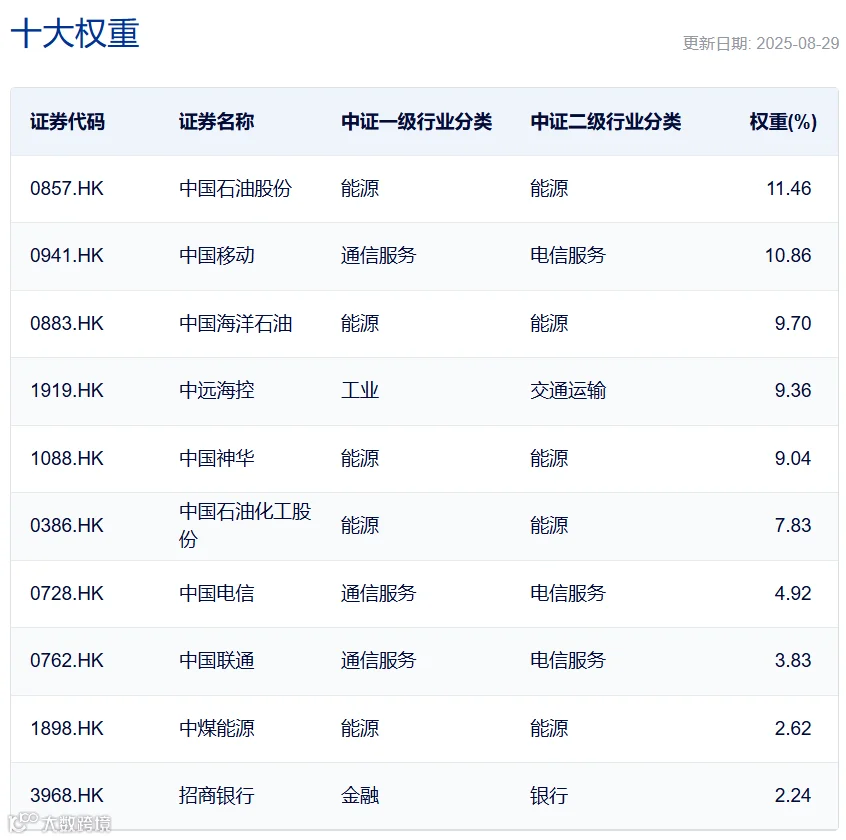Select the name 中煤能源
The height and width of the screenshot is (840, 846).
(216, 728)
